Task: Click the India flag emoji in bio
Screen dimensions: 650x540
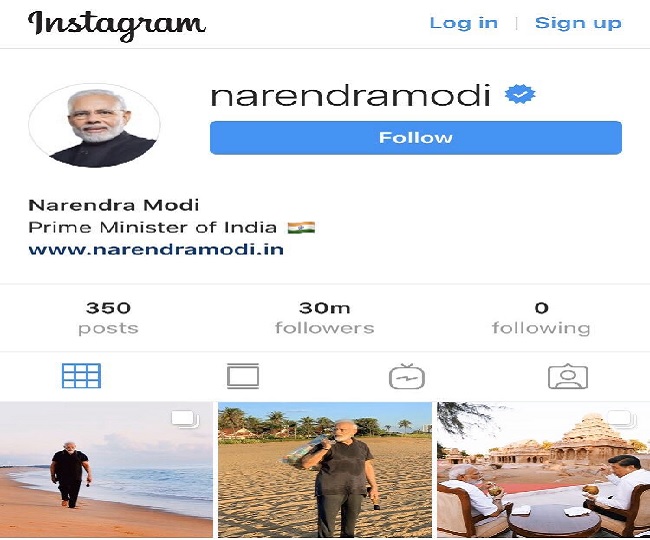Action: 301,228
